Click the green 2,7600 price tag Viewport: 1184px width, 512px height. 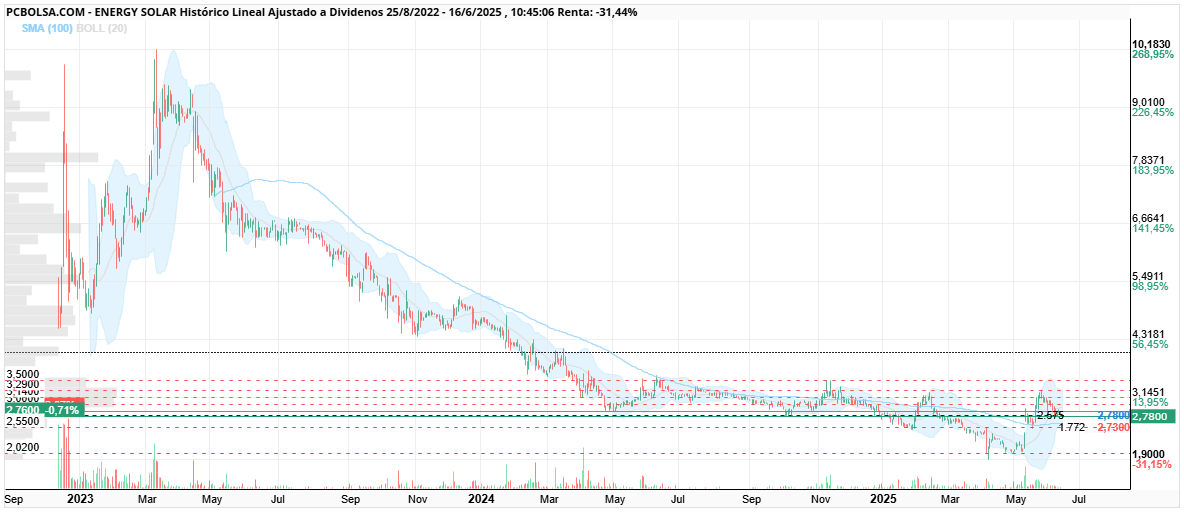tap(23, 409)
